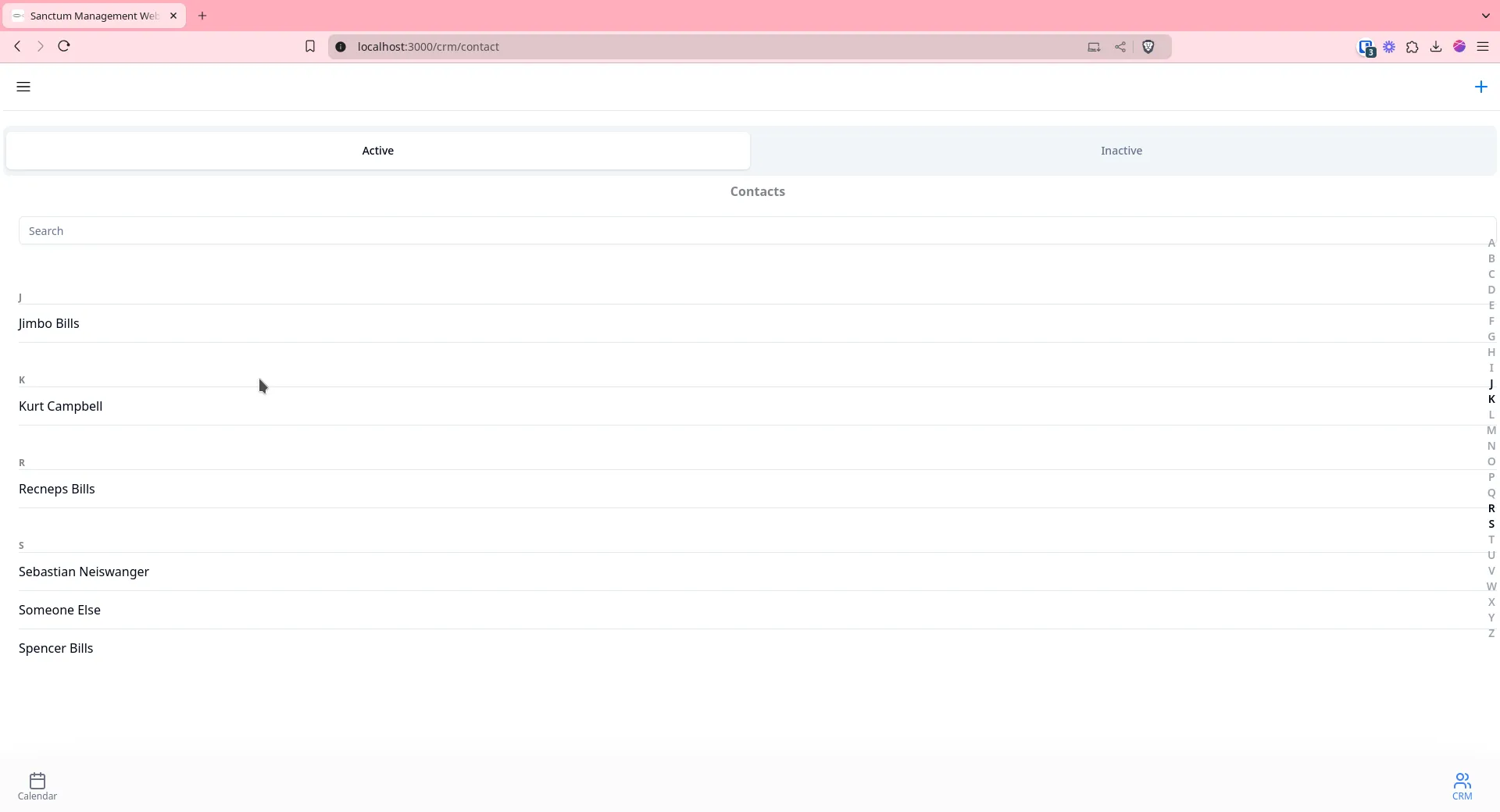This screenshot has width=1500, height=812.
Task: Click the browser forward arrow
Action: [41, 46]
